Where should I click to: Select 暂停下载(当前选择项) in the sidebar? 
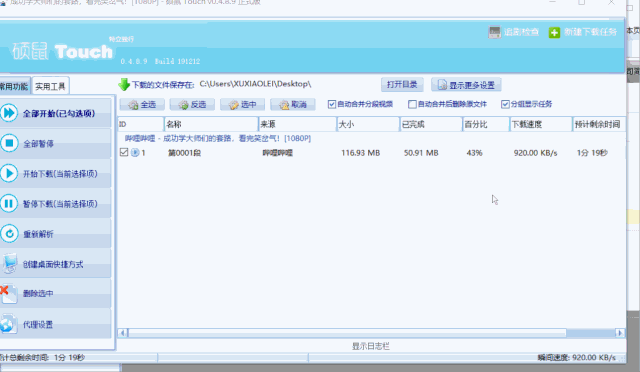[x=56, y=203]
